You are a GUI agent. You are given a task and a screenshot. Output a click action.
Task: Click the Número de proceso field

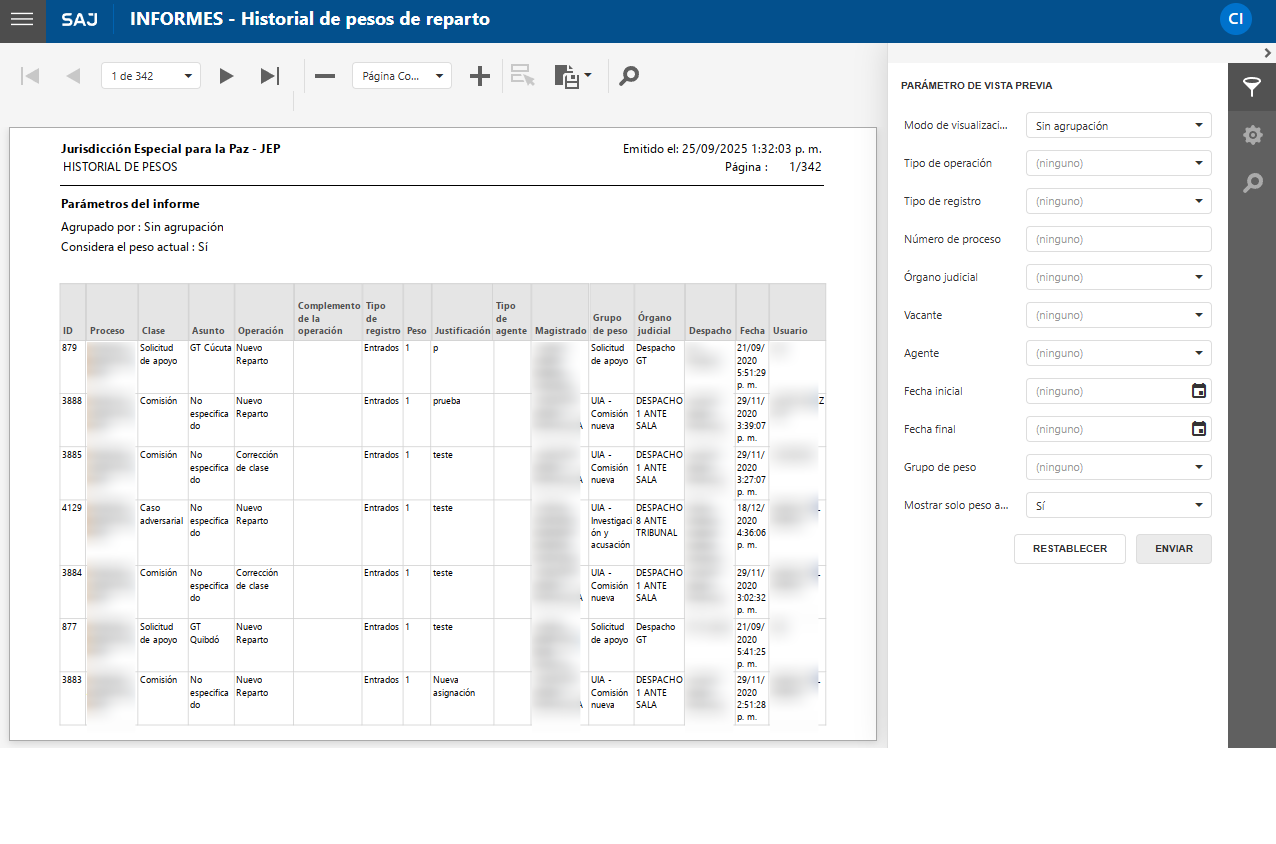pos(1118,239)
